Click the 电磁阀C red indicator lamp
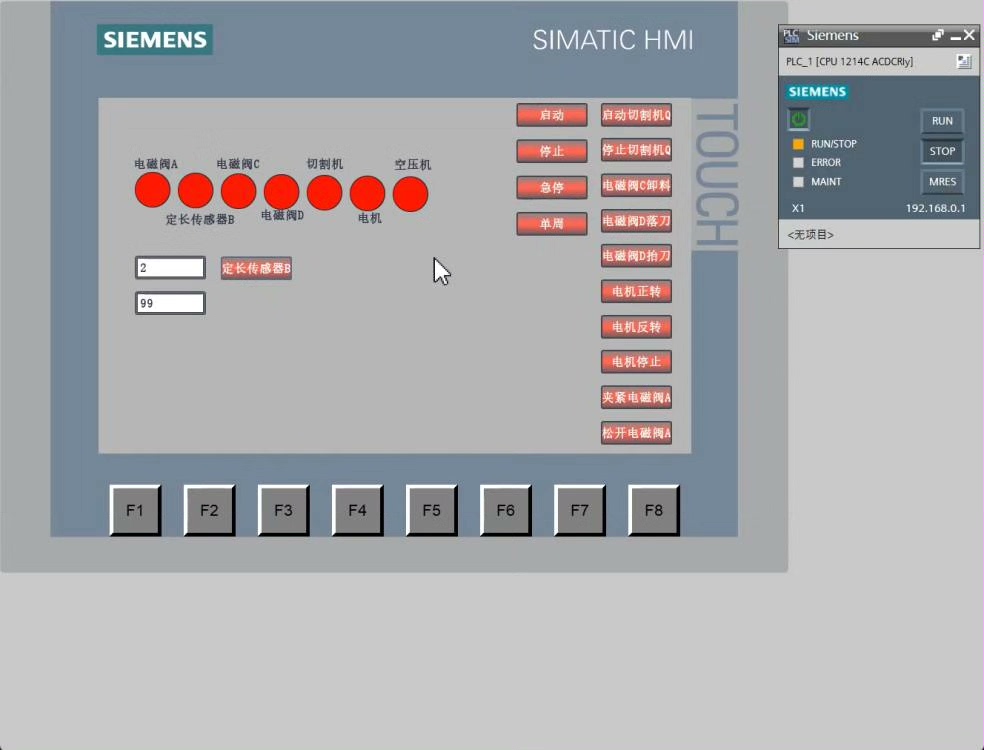This screenshot has width=984, height=750. pyautogui.click(x=238, y=191)
